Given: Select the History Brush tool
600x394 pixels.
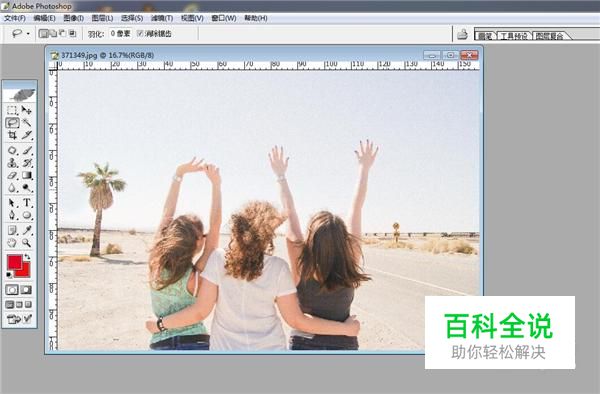Looking at the screenshot, I should (26, 163).
